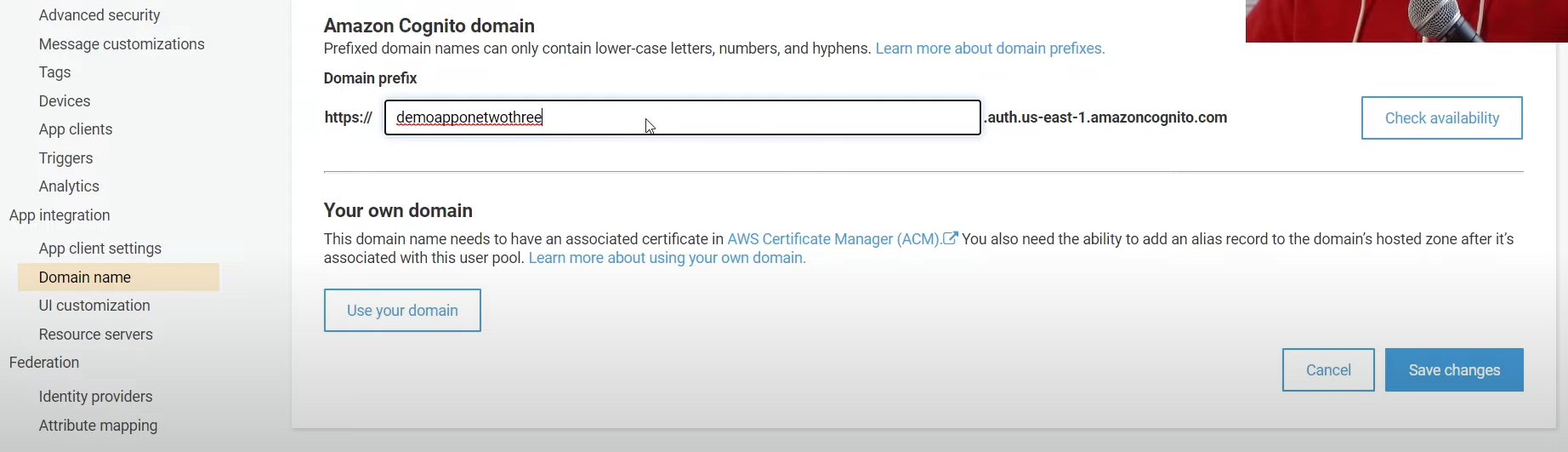This screenshot has width=1568, height=452.
Task: Open Learn more about domain prefixes link
Action: 991,49
